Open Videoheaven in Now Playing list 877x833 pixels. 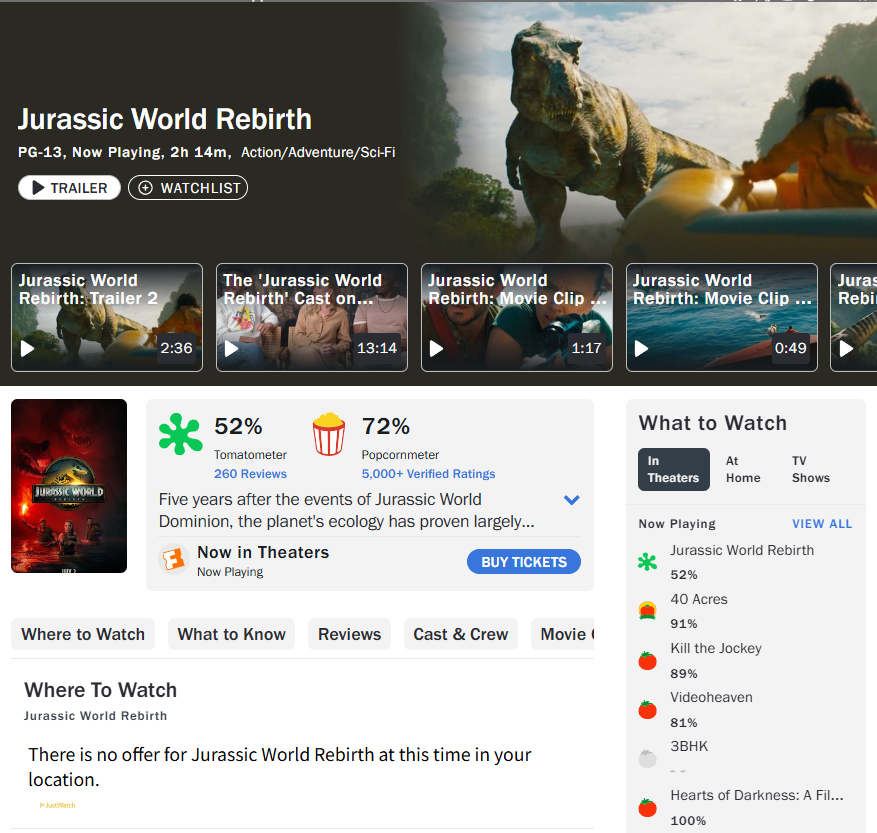(711, 698)
